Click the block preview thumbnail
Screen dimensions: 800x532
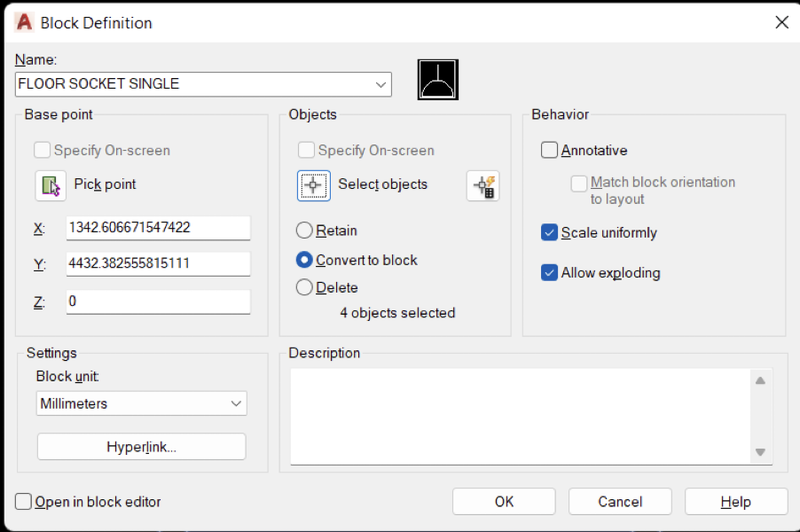(438, 80)
